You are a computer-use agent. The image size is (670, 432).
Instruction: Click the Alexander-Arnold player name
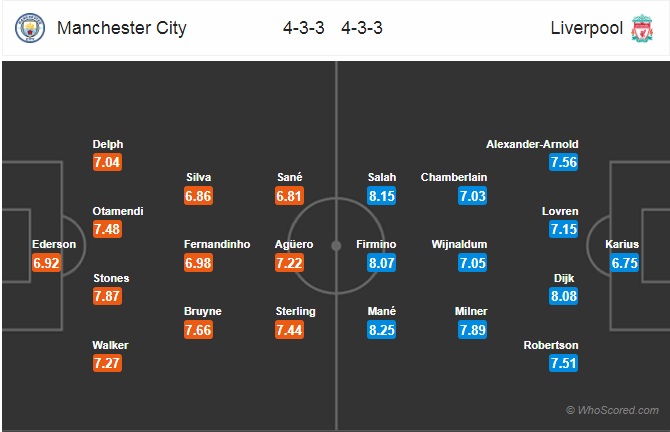[532, 144]
